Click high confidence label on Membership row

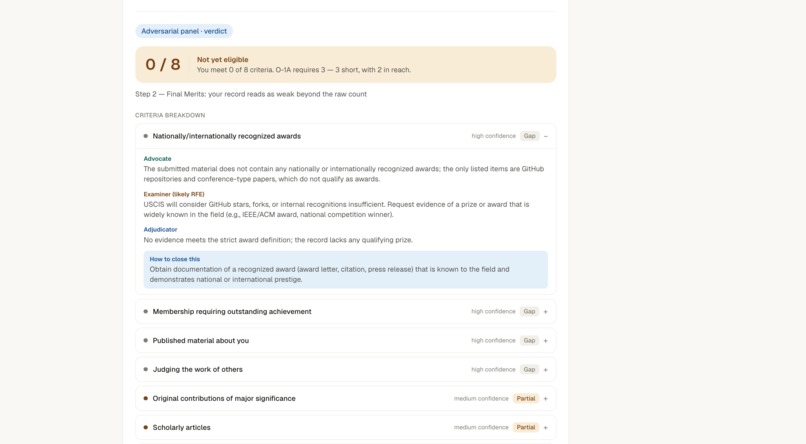(493, 311)
